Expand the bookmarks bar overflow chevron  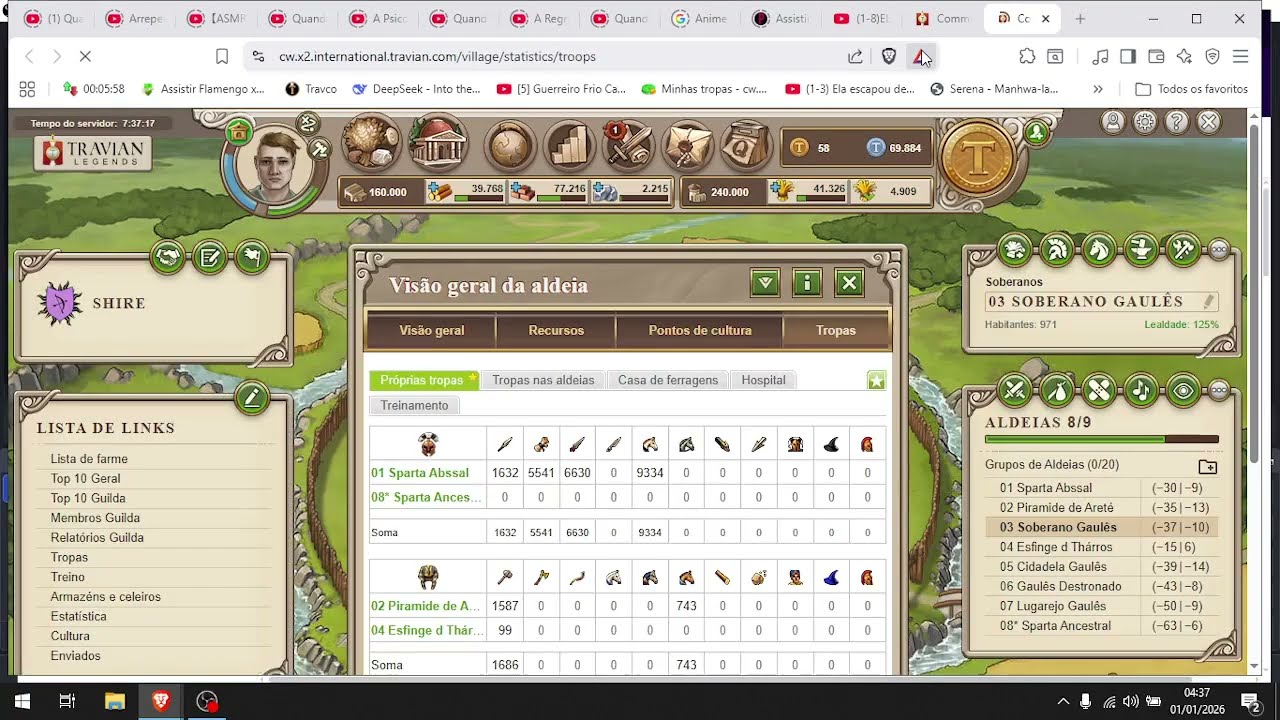1097,89
